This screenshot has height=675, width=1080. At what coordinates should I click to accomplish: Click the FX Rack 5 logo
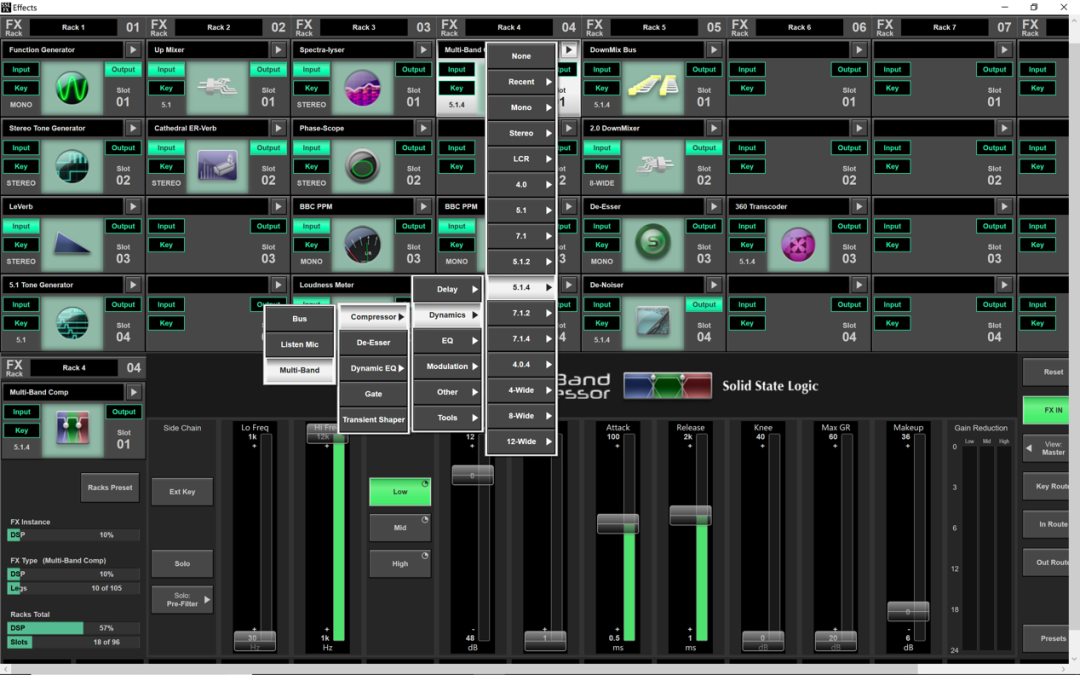pos(594,28)
